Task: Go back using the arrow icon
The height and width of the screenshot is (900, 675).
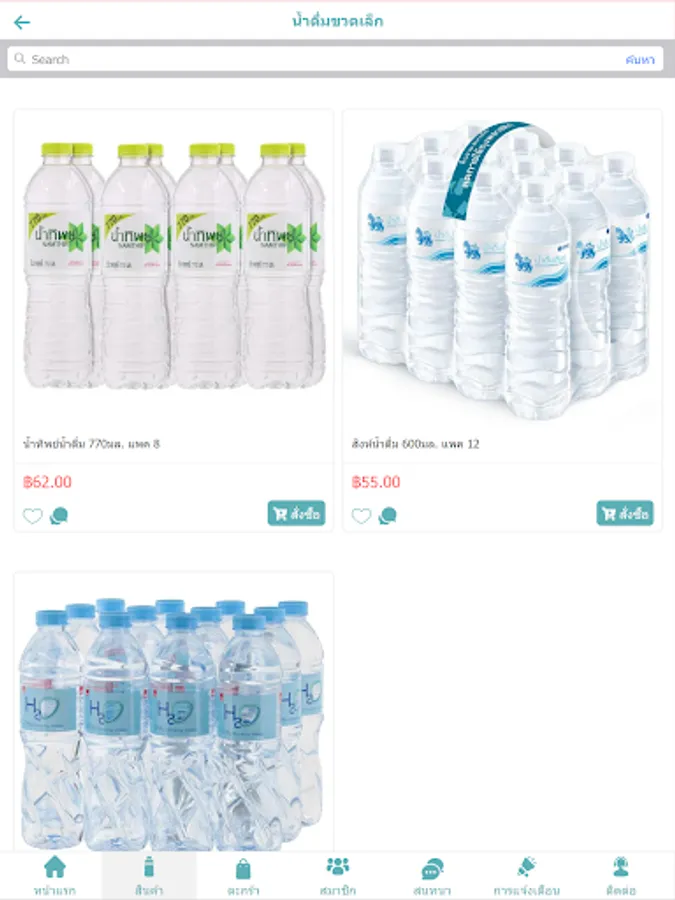Action: [22, 22]
